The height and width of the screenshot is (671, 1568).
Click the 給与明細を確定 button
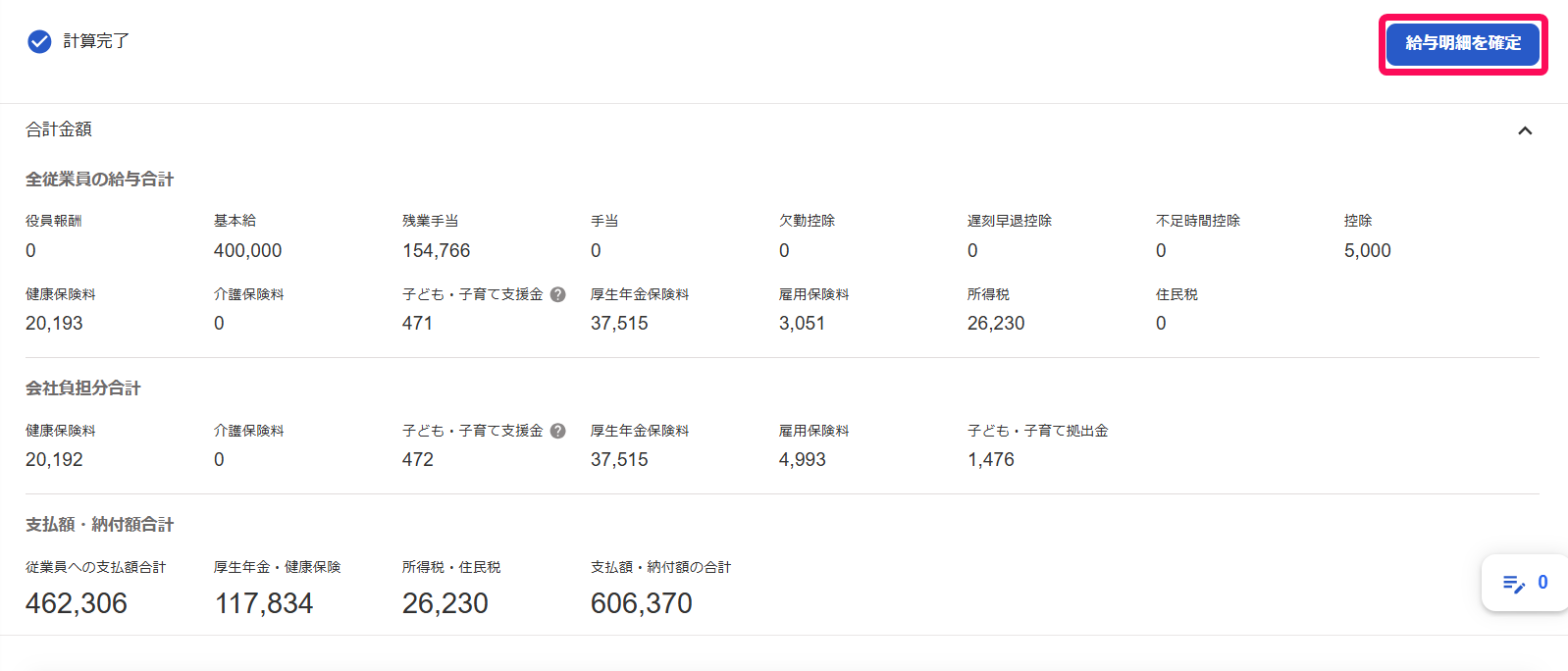[1462, 43]
